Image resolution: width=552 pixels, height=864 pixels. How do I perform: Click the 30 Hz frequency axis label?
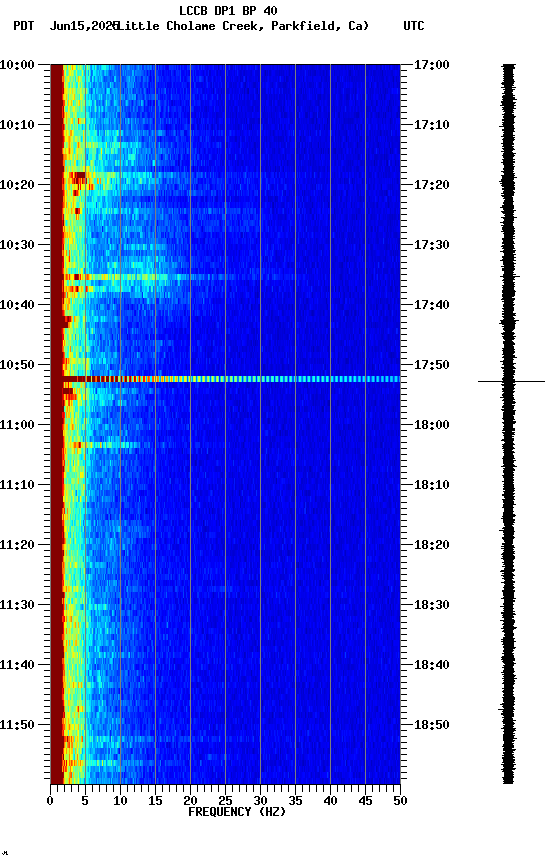coord(260,801)
